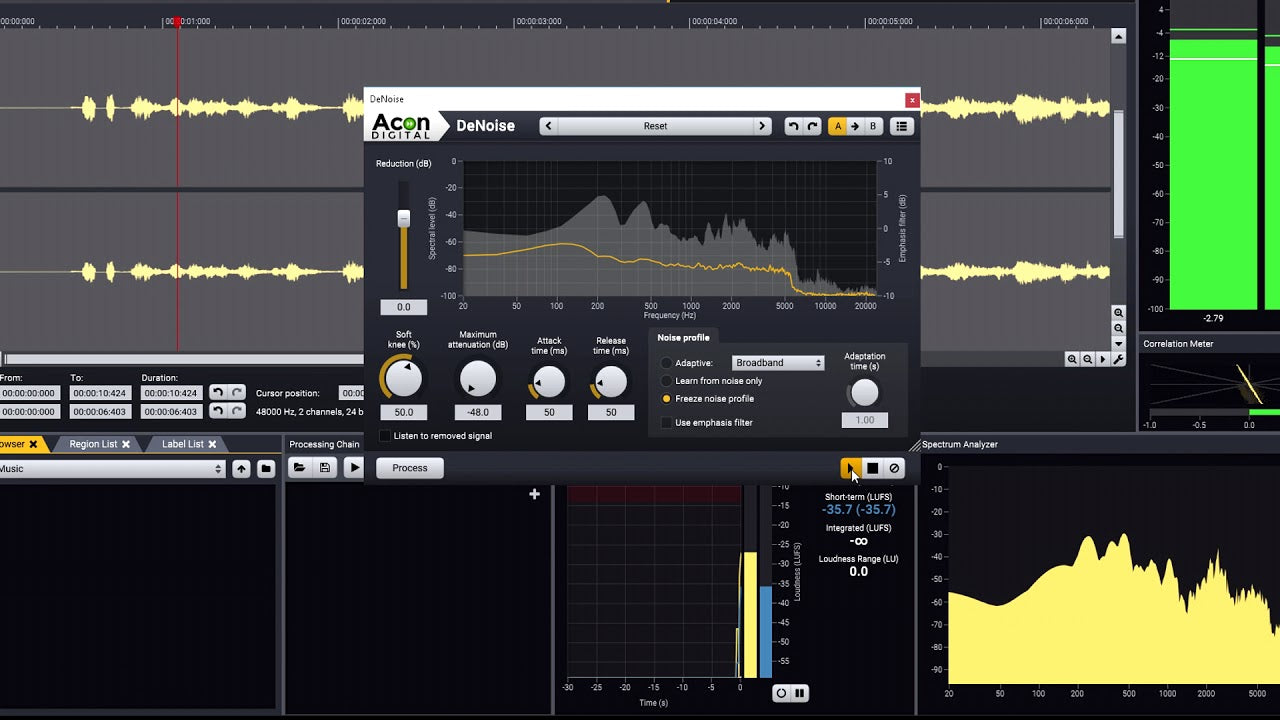The height and width of the screenshot is (720, 1280).
Task: Open the DeNoise preset list menu icon
Action: coord(901,126)
